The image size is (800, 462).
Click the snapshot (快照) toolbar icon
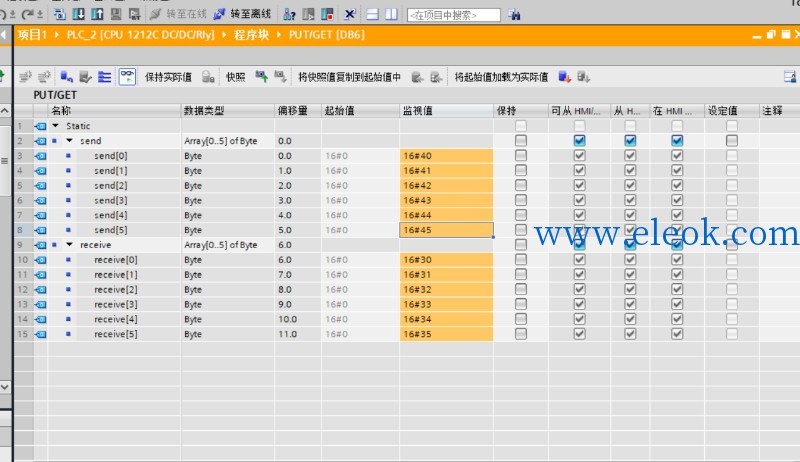262,77
